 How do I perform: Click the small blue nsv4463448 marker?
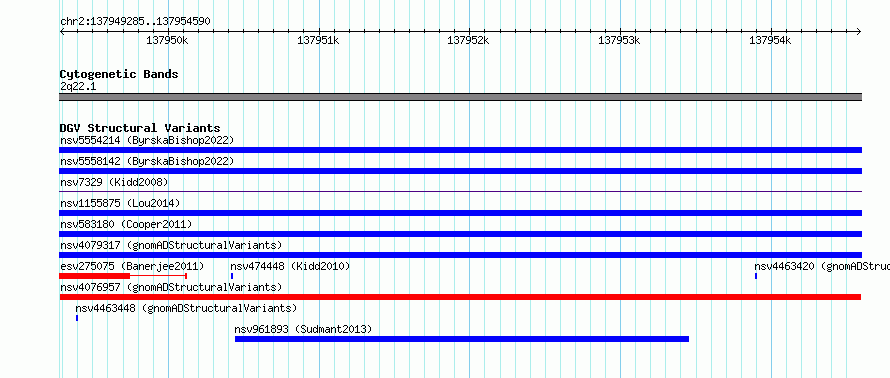(77, 318)
